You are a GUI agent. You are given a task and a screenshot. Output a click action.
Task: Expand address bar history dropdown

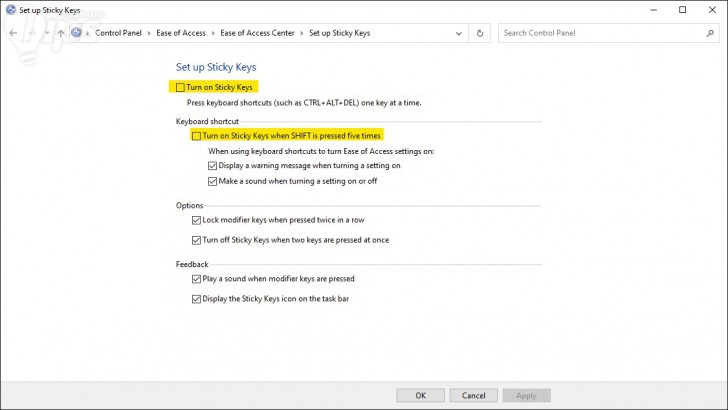(459, 33)
